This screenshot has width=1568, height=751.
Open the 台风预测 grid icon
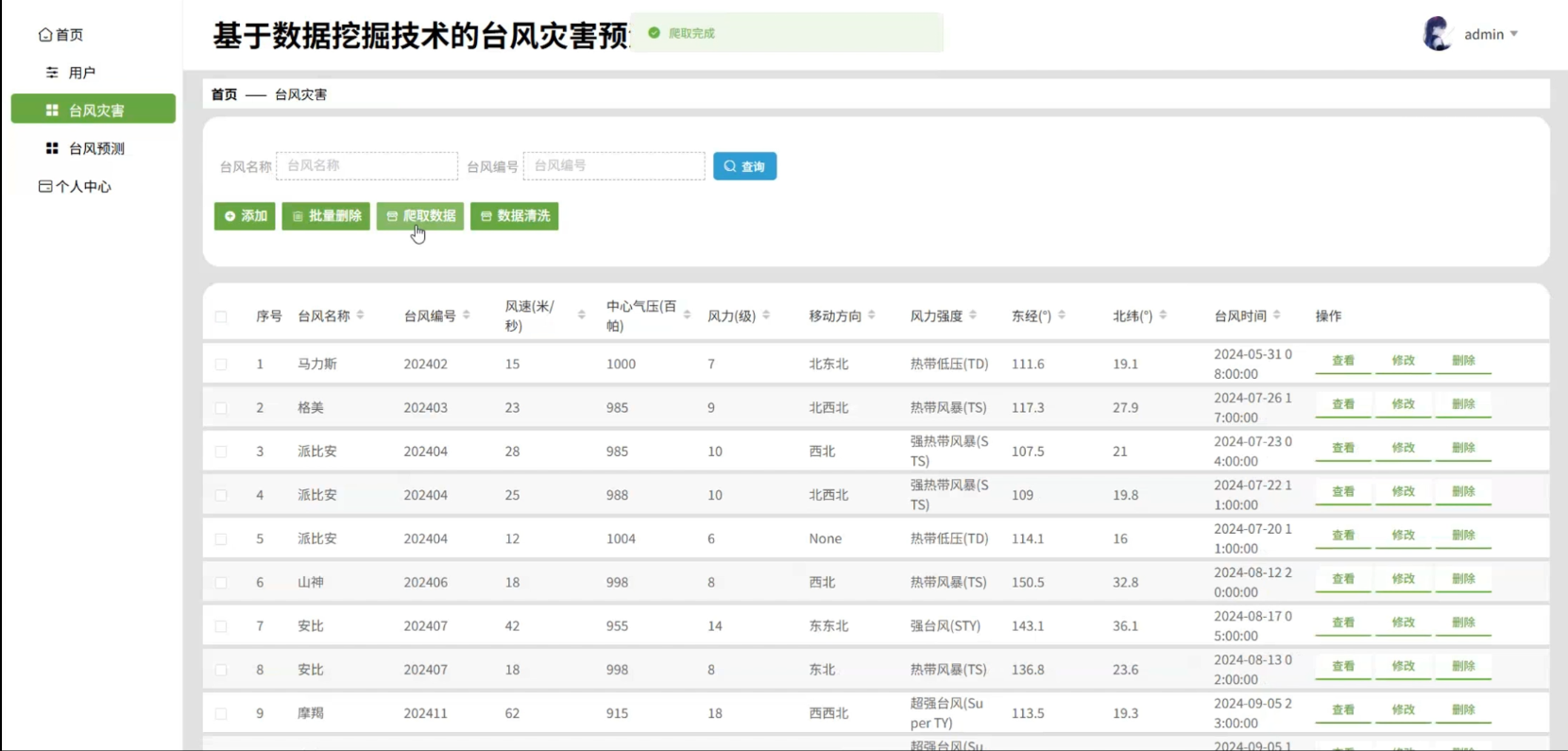[x=52, y=148]
